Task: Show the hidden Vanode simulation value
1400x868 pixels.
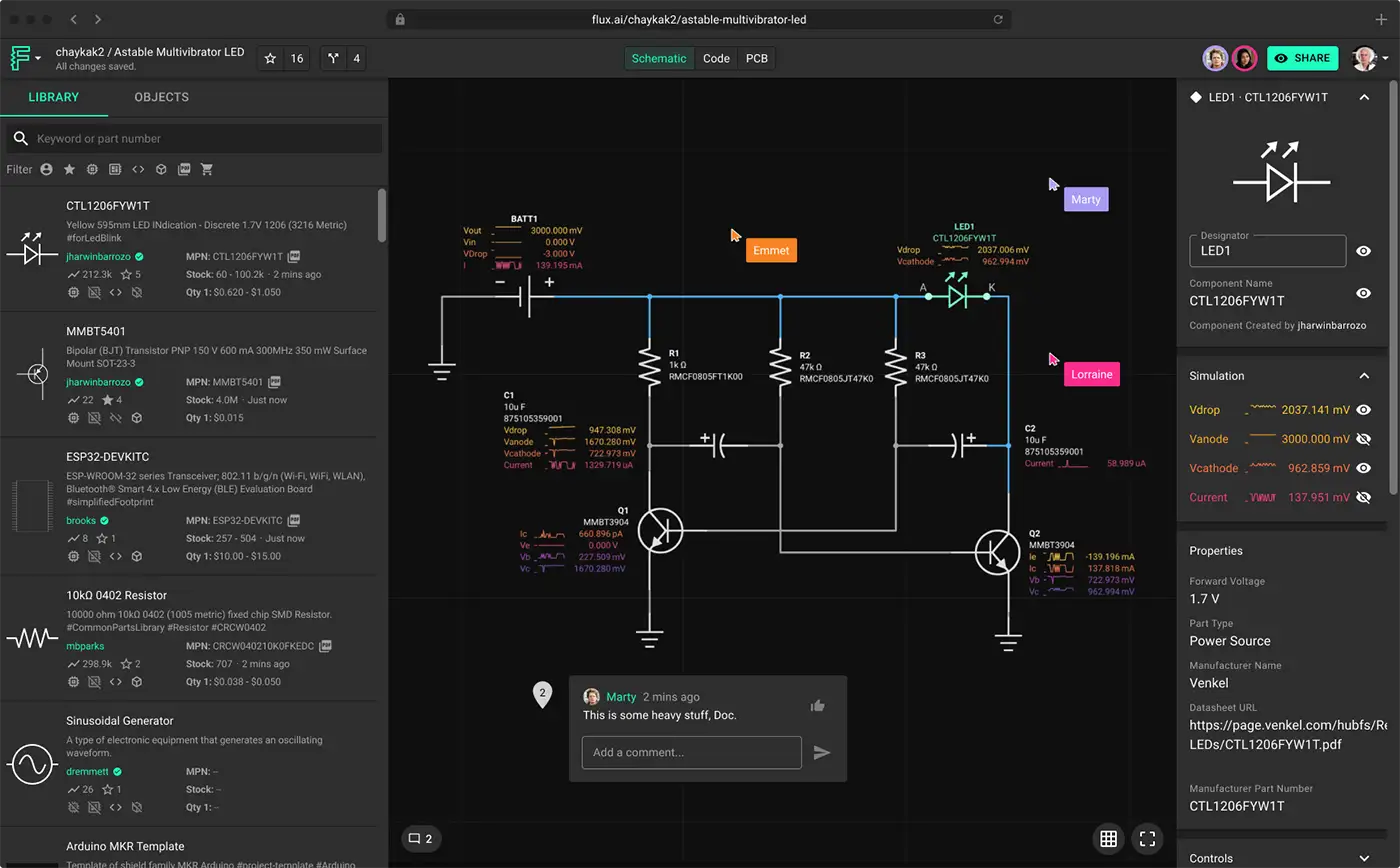Action: [x=1364, y=438]
